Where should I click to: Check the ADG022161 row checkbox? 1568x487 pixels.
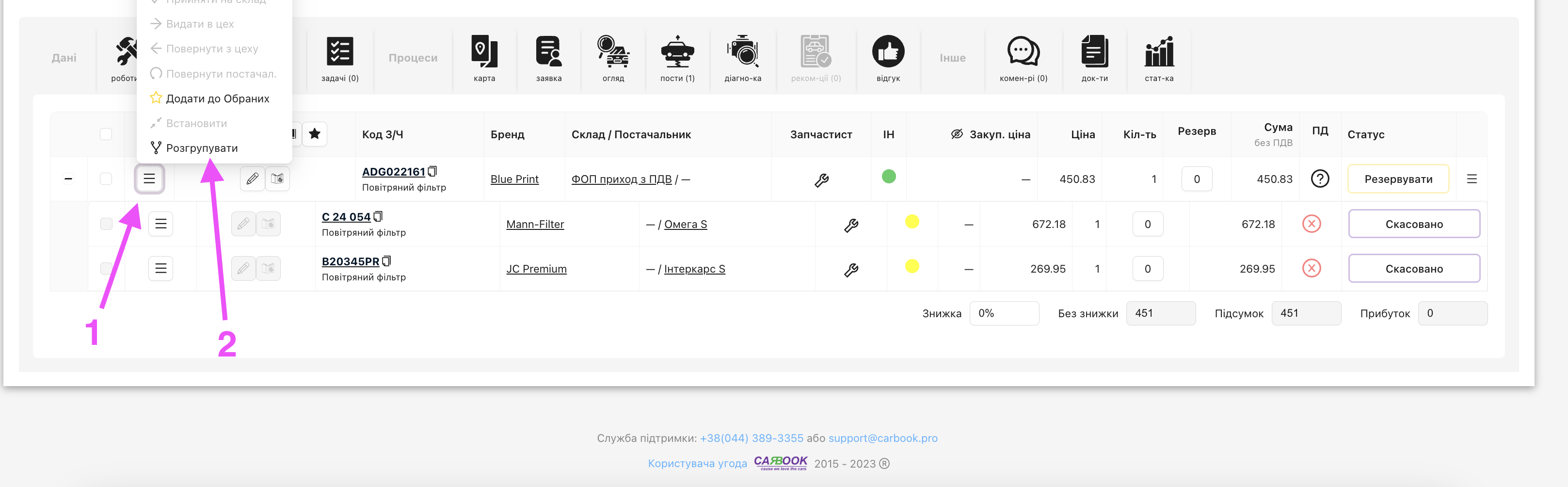(106, 179)
